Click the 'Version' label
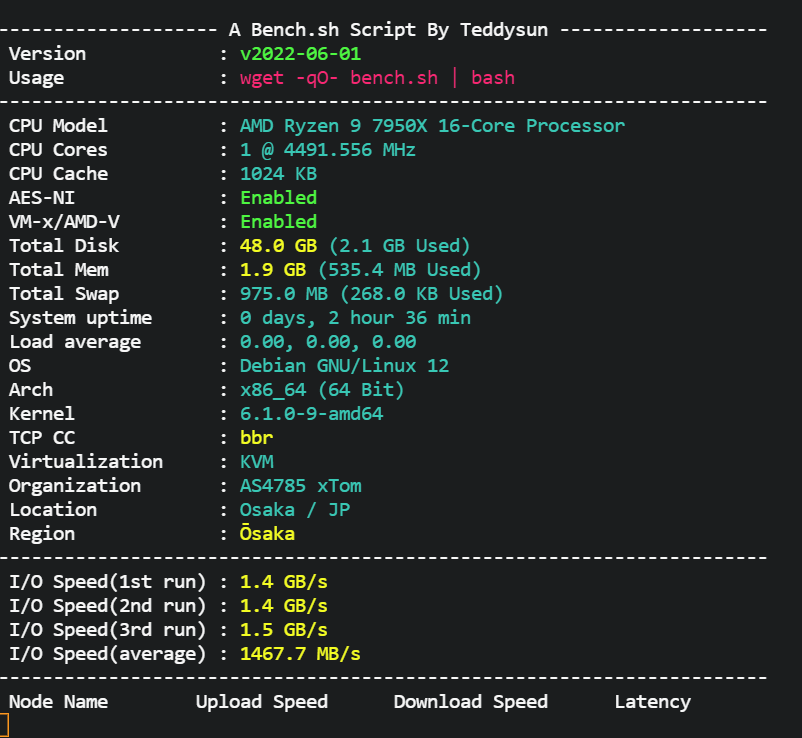802x738 pixels. tap(48, 54)
